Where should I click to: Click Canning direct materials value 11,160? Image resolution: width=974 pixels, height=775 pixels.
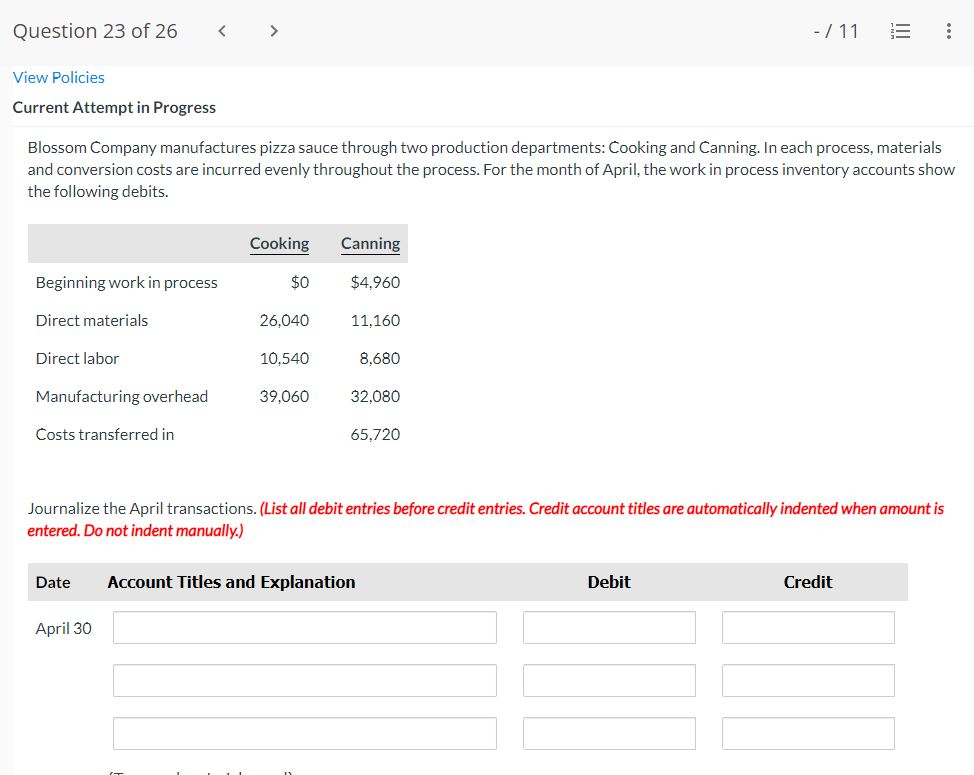pyautogui.click(x=375, y=320)
